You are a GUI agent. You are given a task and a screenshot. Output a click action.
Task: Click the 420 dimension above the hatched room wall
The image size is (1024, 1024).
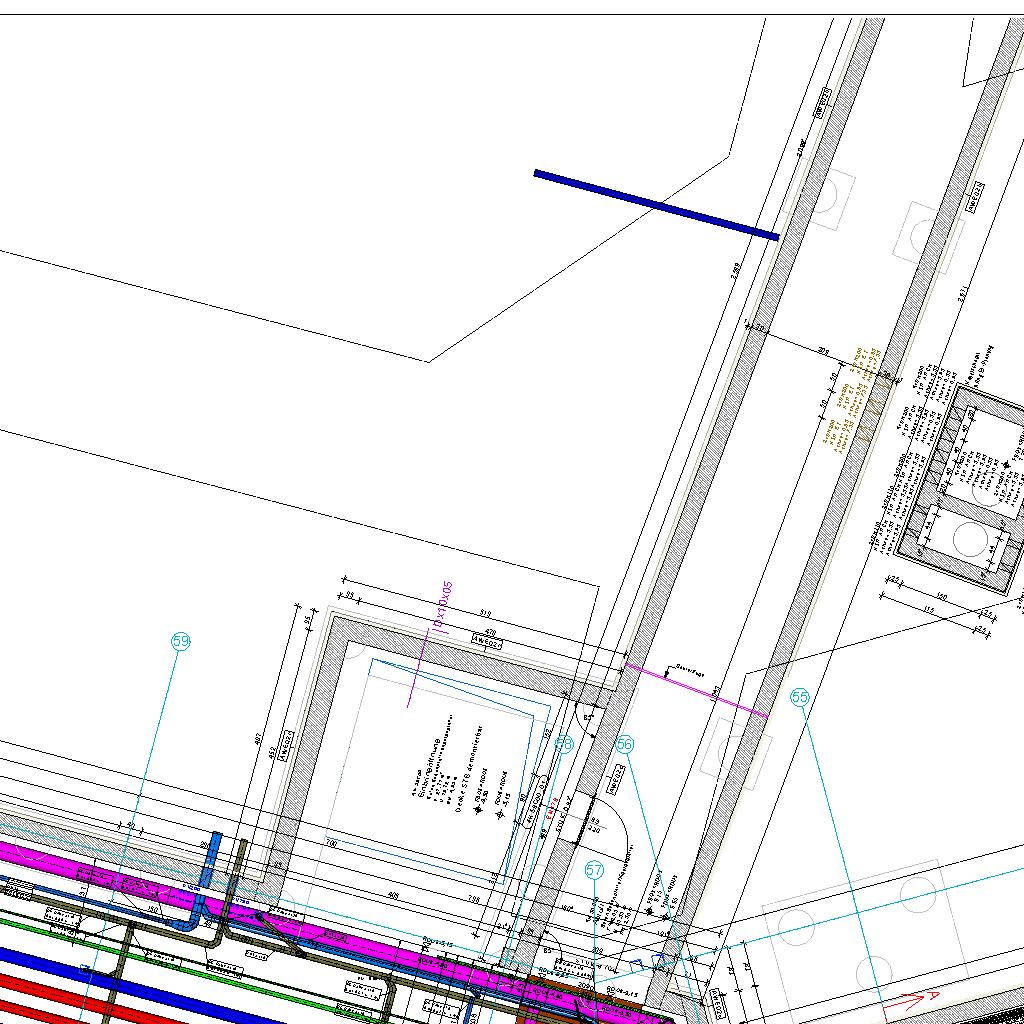(x=492, y=633)
